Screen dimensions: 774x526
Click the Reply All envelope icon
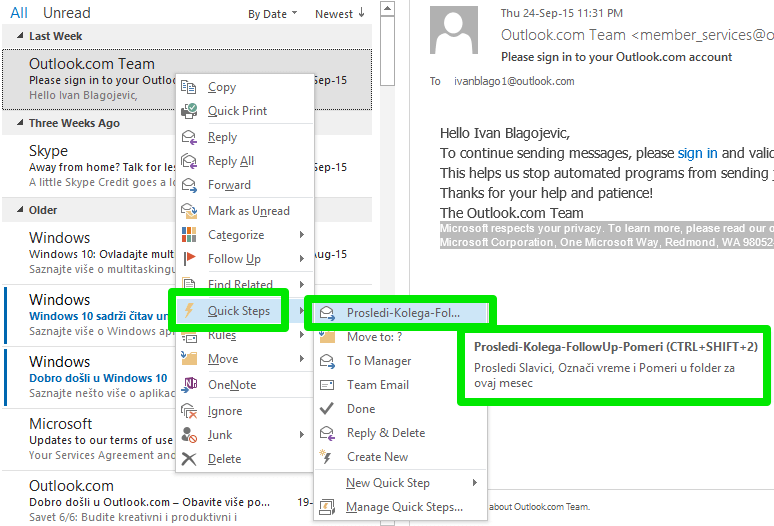(189, 161)
